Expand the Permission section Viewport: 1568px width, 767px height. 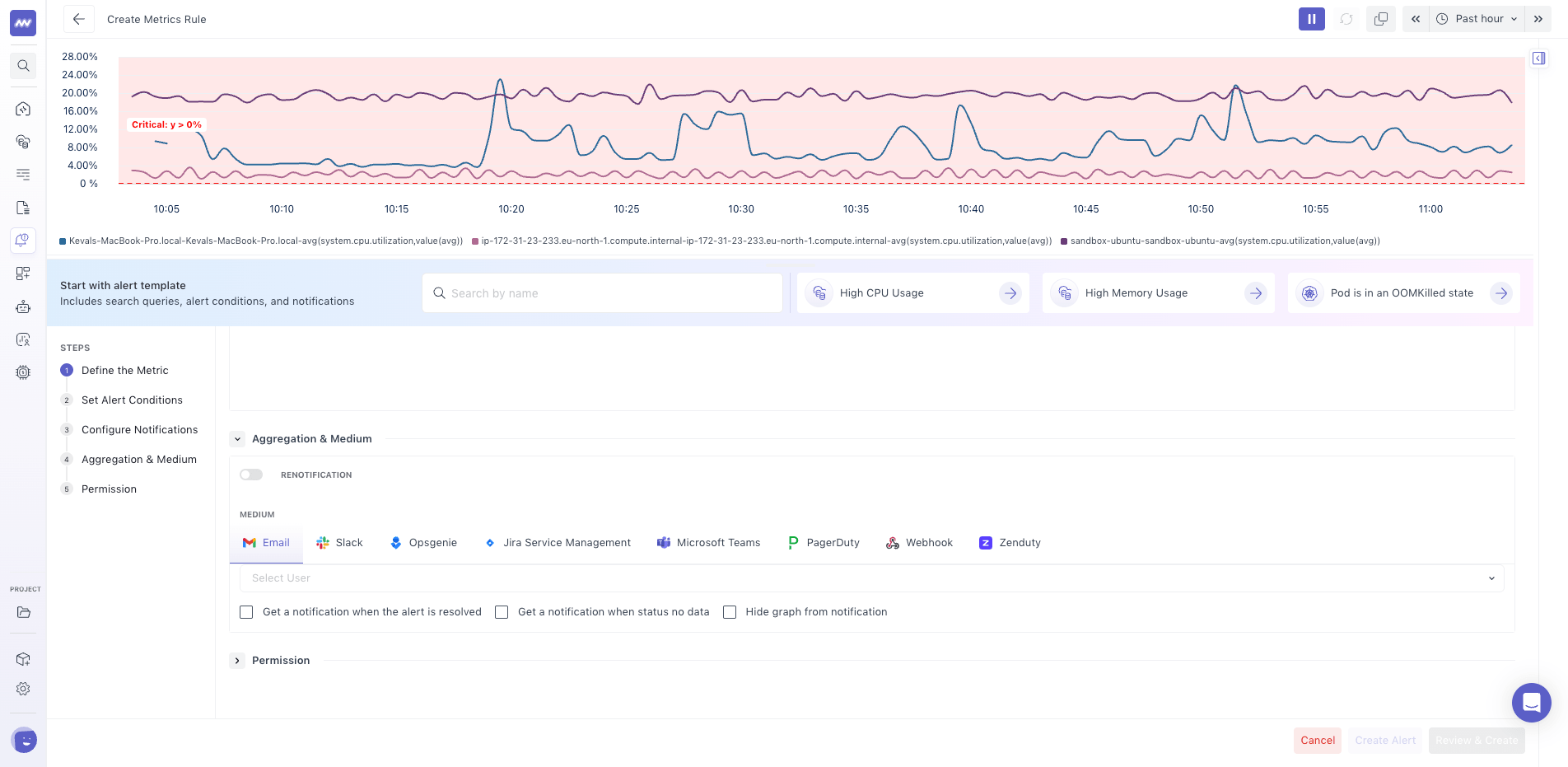(x=237, y=661)
